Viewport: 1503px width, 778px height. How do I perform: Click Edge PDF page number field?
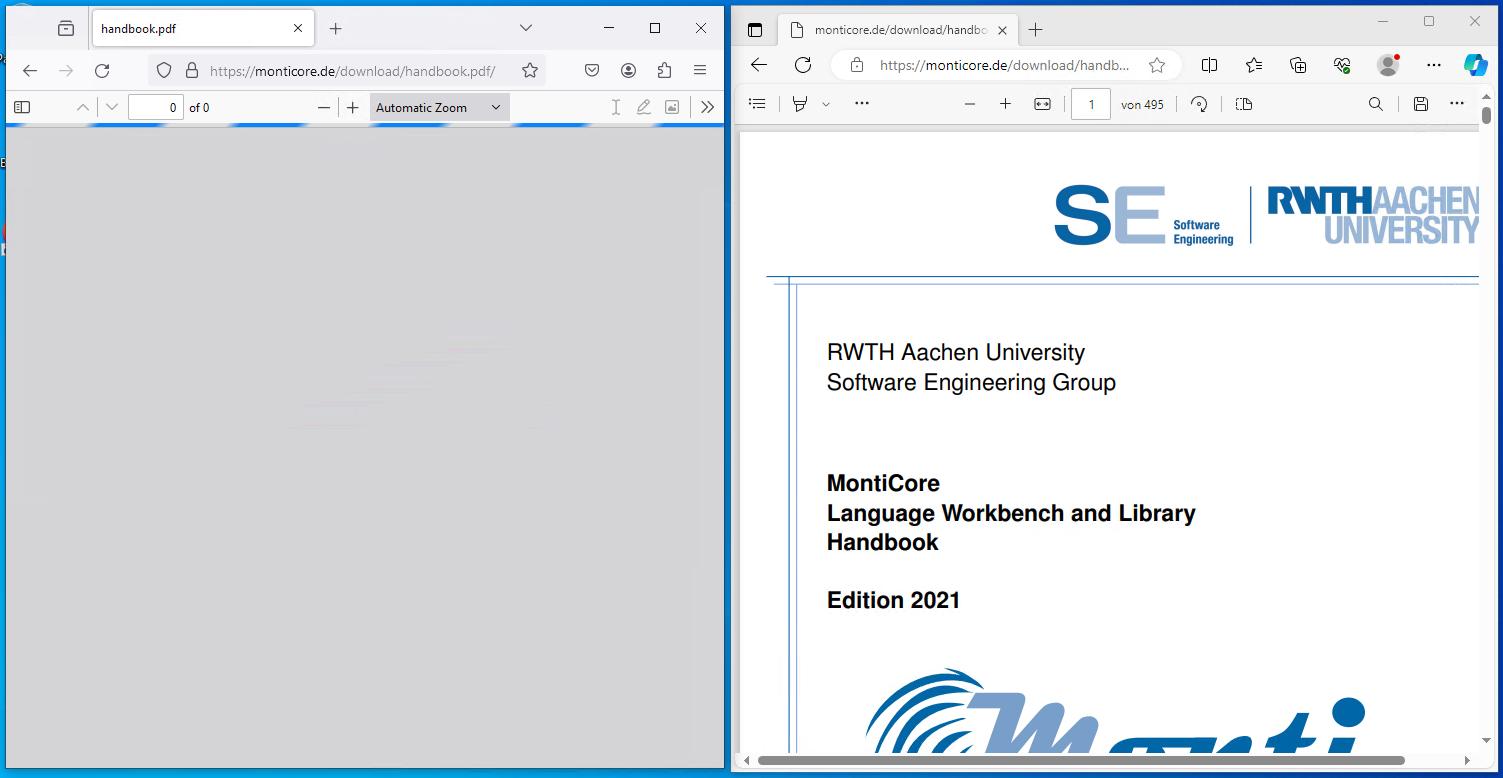[x=1091, y=104]
